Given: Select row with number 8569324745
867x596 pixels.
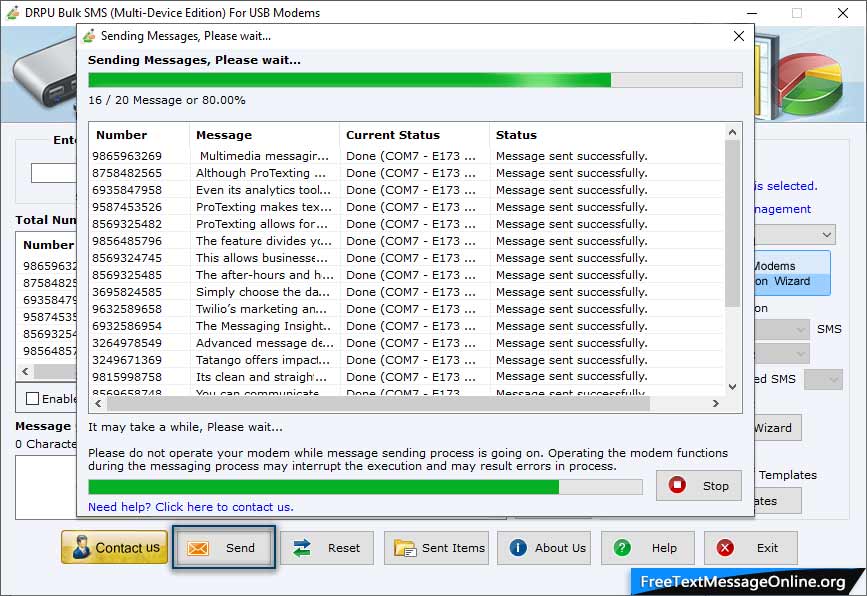Looking at the screenshot, I should 406,258.
